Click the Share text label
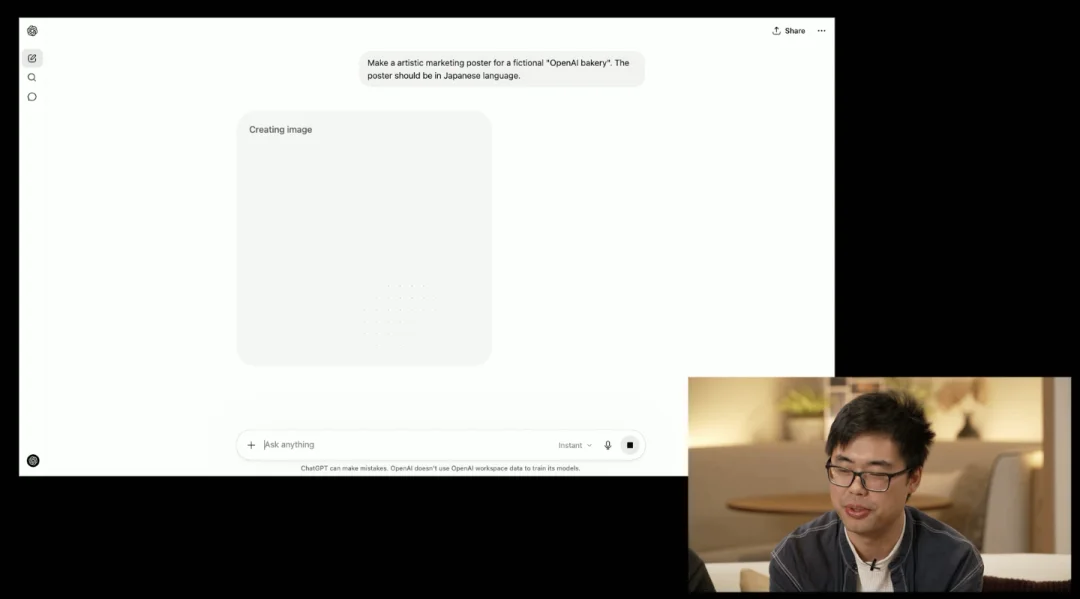Viewport: 1080px width, 599px height. [x=795, y=31]
